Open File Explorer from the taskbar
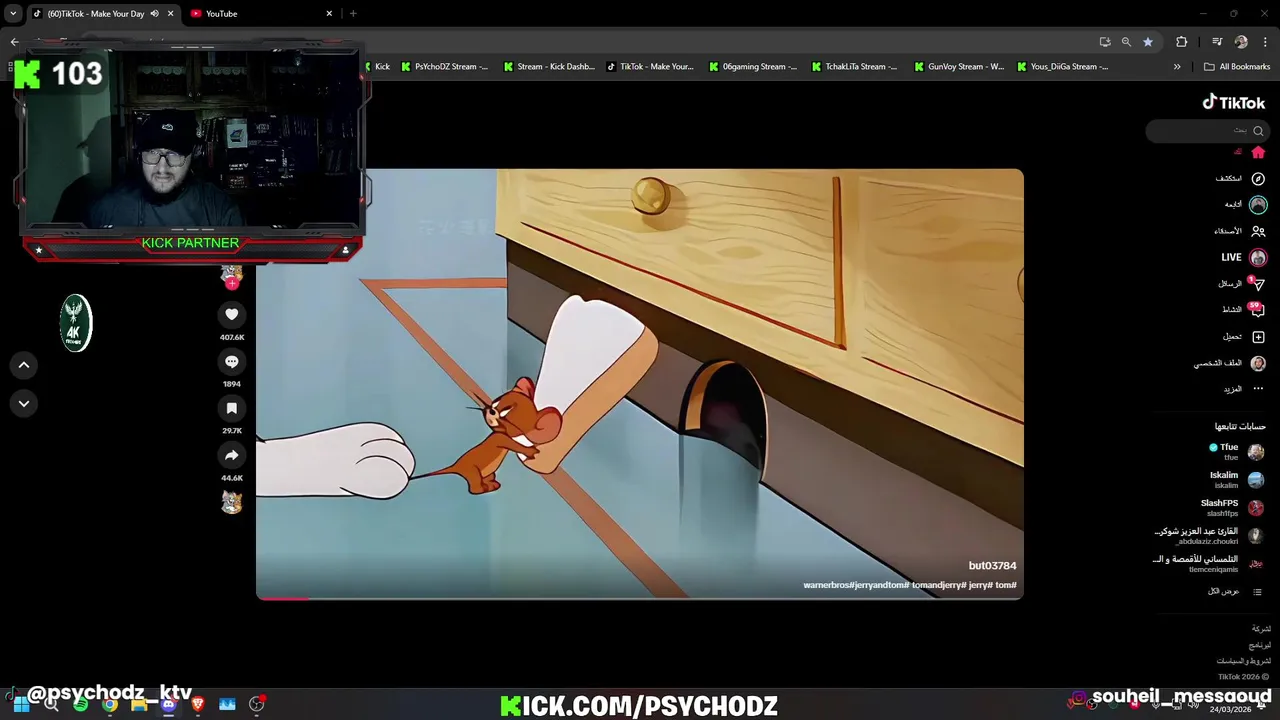Screen dimensions: 1280x720 139,704
